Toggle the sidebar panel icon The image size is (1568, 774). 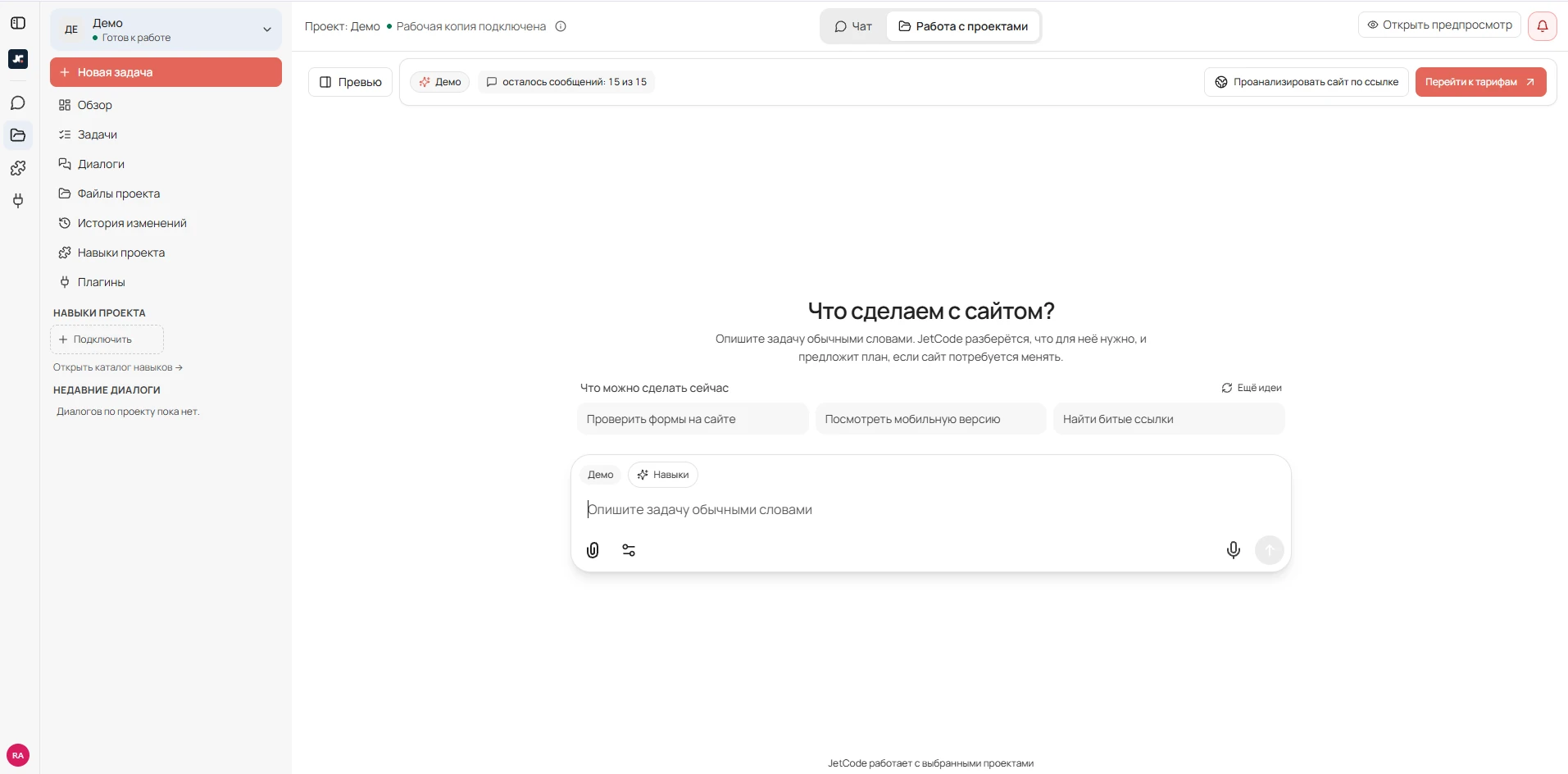[18, 23]
